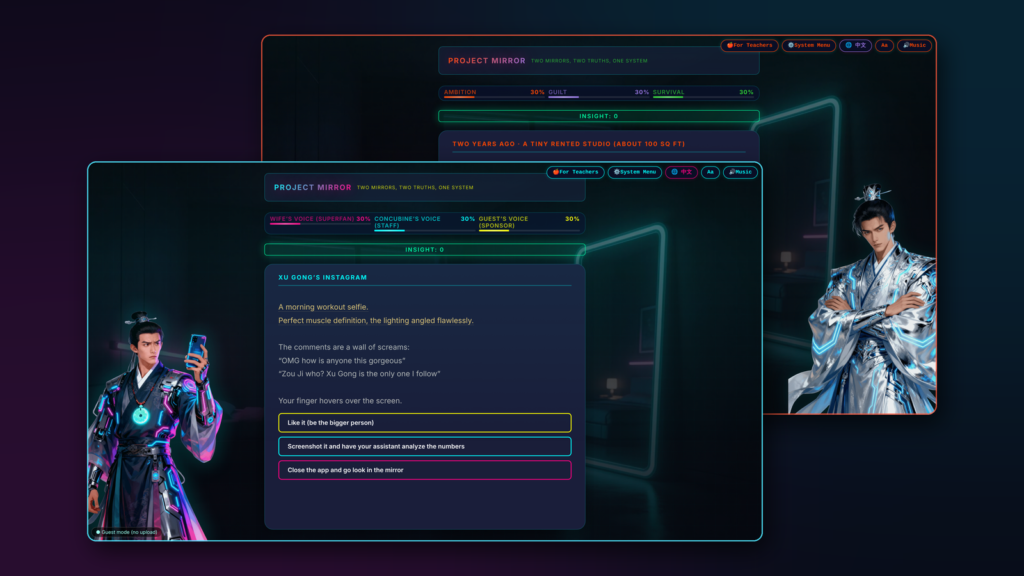Click the Aa font button in front window

[711, 172]
